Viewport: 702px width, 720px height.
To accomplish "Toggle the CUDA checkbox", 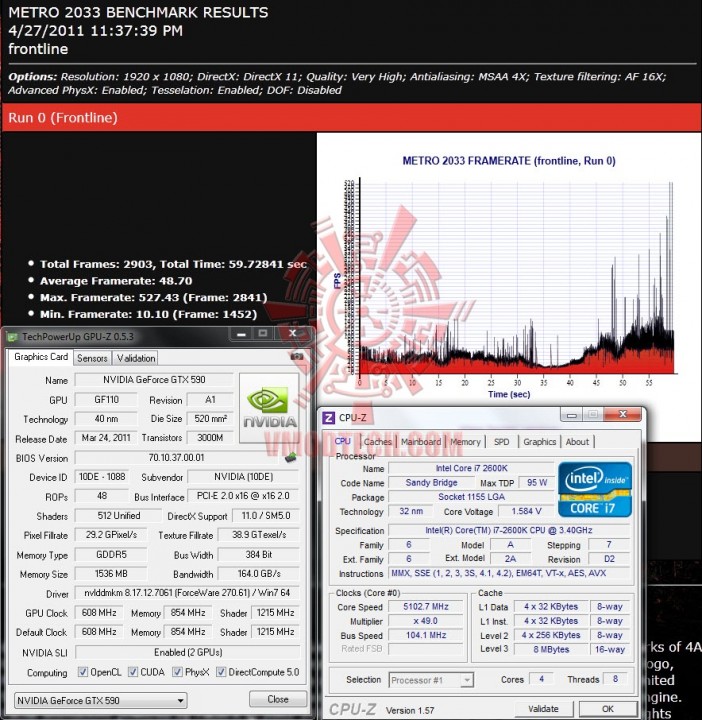I will pyautogui.click(x=133, y=672).
